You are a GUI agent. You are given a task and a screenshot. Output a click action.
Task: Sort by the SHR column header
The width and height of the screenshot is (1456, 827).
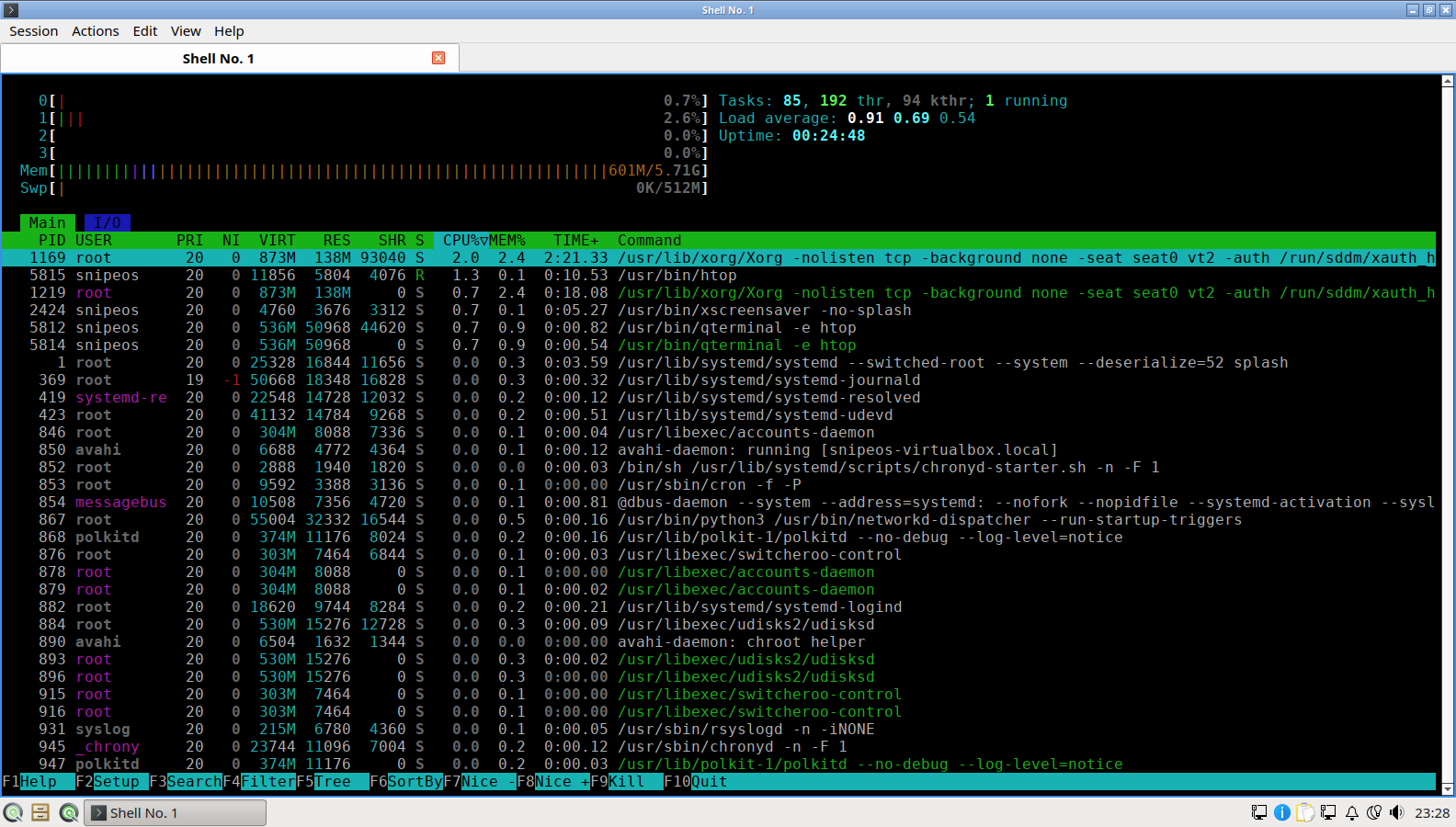click(392, 241)
